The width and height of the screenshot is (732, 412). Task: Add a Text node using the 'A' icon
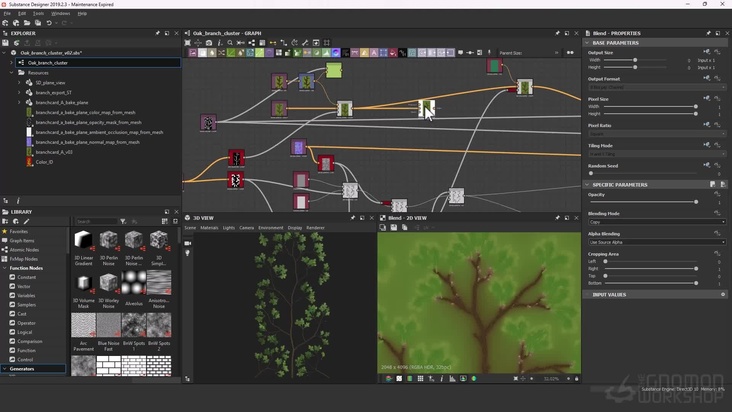374,53
